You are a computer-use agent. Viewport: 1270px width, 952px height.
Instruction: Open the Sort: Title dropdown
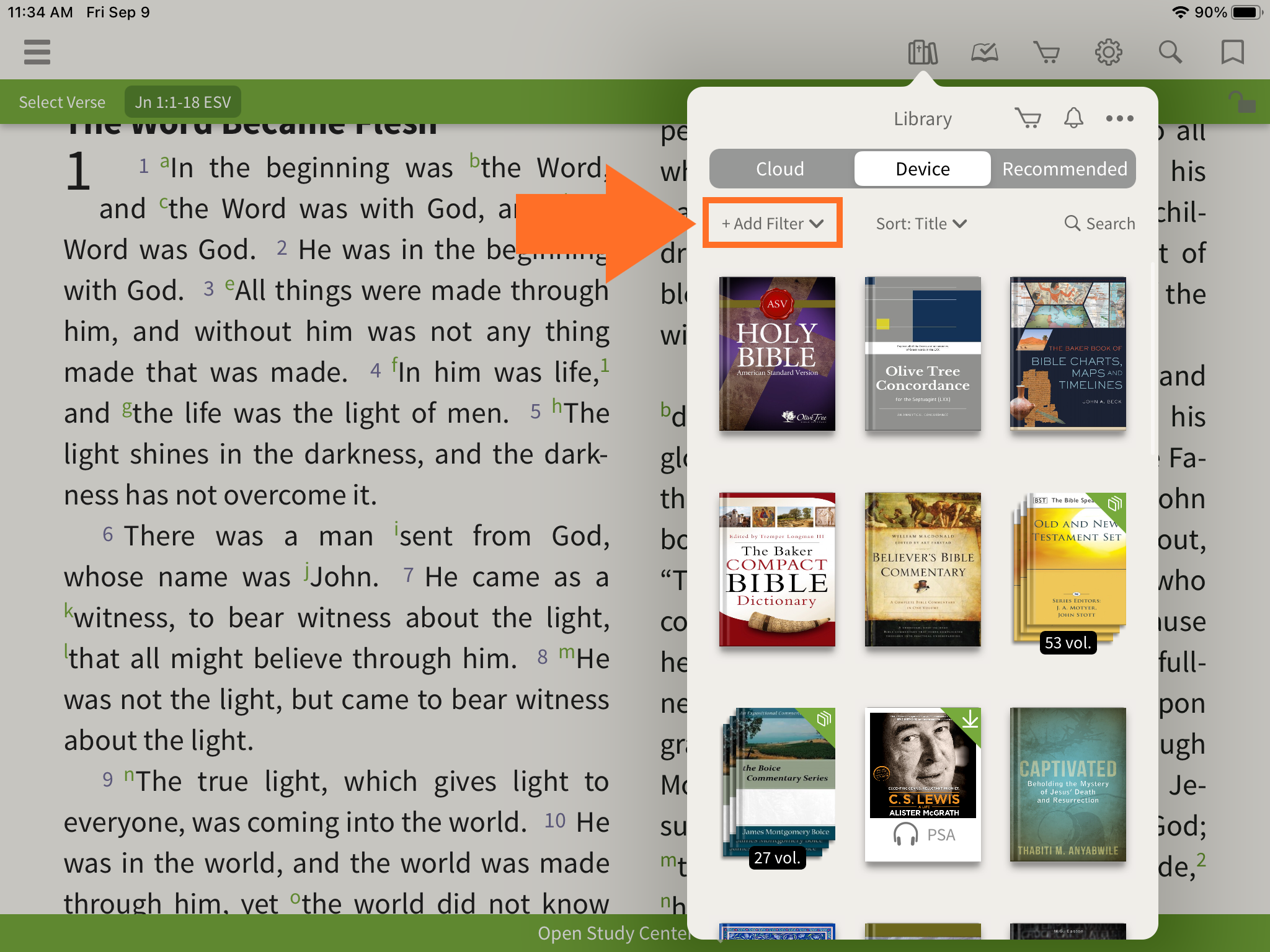tap(921, 224)
